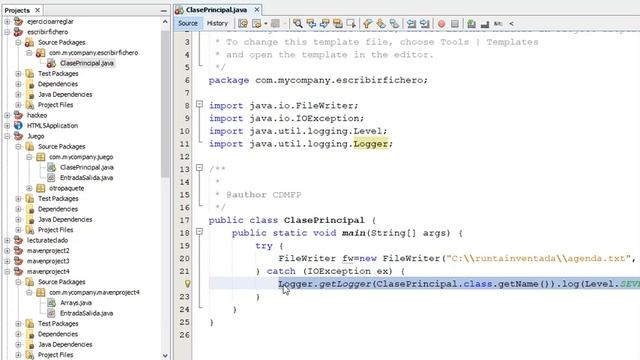The width and height of the screenshot is (640, 360).
Task: Jump to Previous Bookmark icon
Action: 368,24
